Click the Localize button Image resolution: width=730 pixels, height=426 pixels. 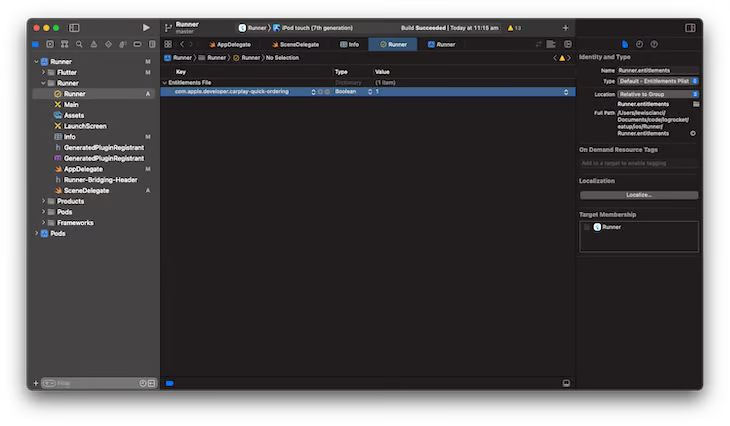click(x=639, y=195)
